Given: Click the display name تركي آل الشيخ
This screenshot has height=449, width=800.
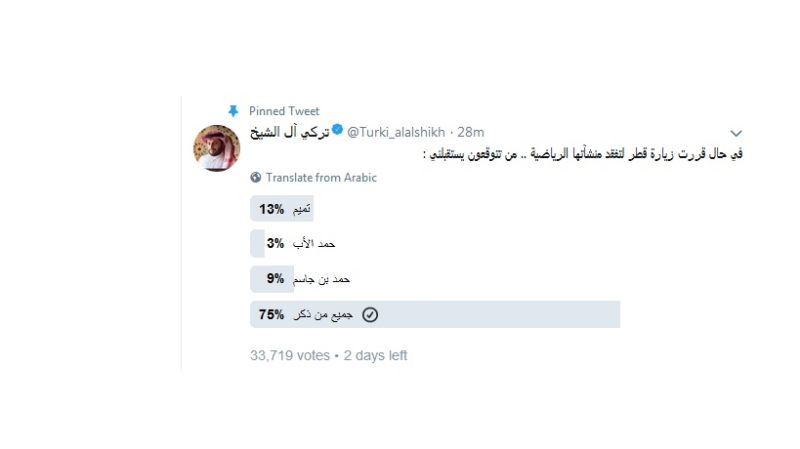Looking at the screenshot, I should point(289,132).
